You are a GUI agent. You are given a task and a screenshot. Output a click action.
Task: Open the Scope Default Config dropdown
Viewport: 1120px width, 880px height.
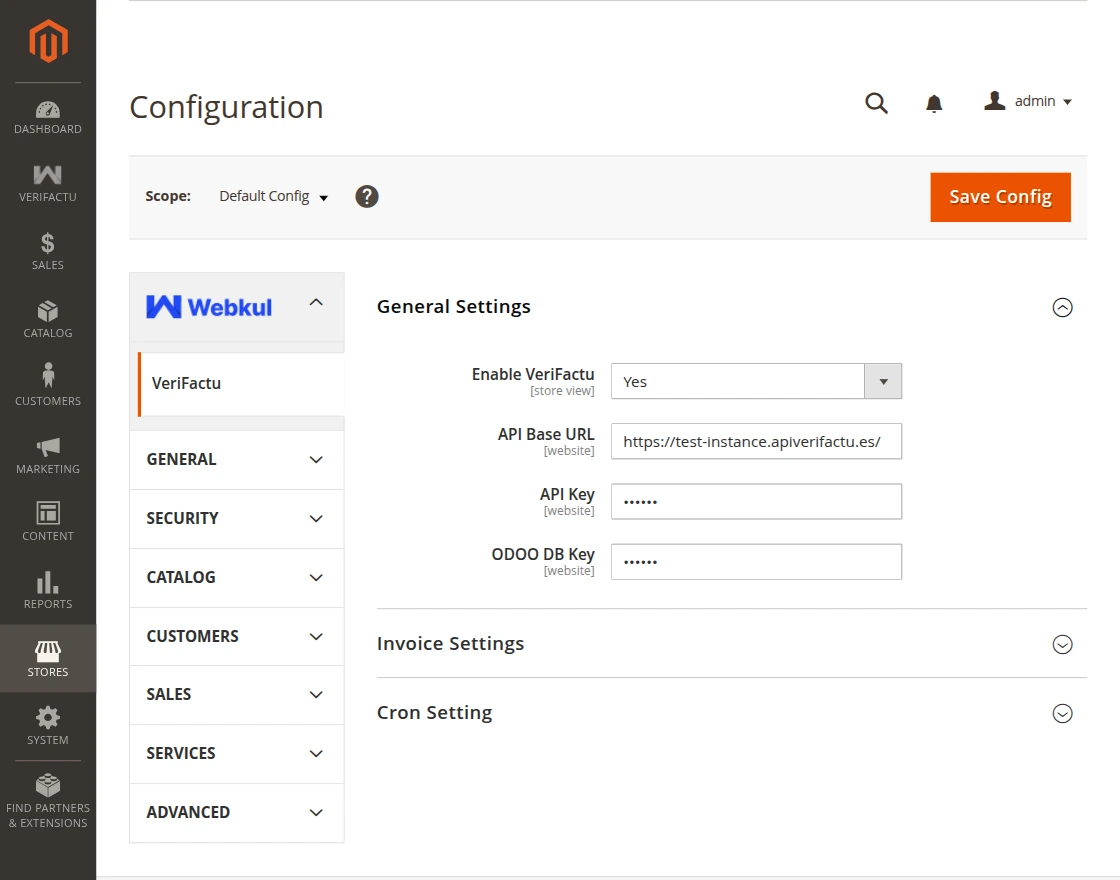coord(272,196)
